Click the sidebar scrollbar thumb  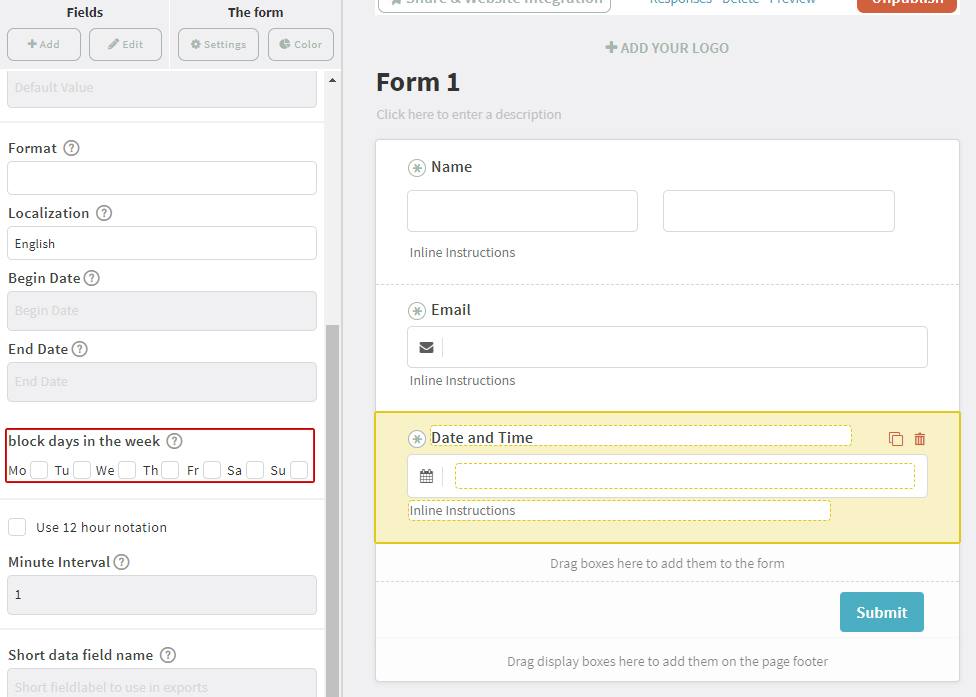(x=332, y=510)
